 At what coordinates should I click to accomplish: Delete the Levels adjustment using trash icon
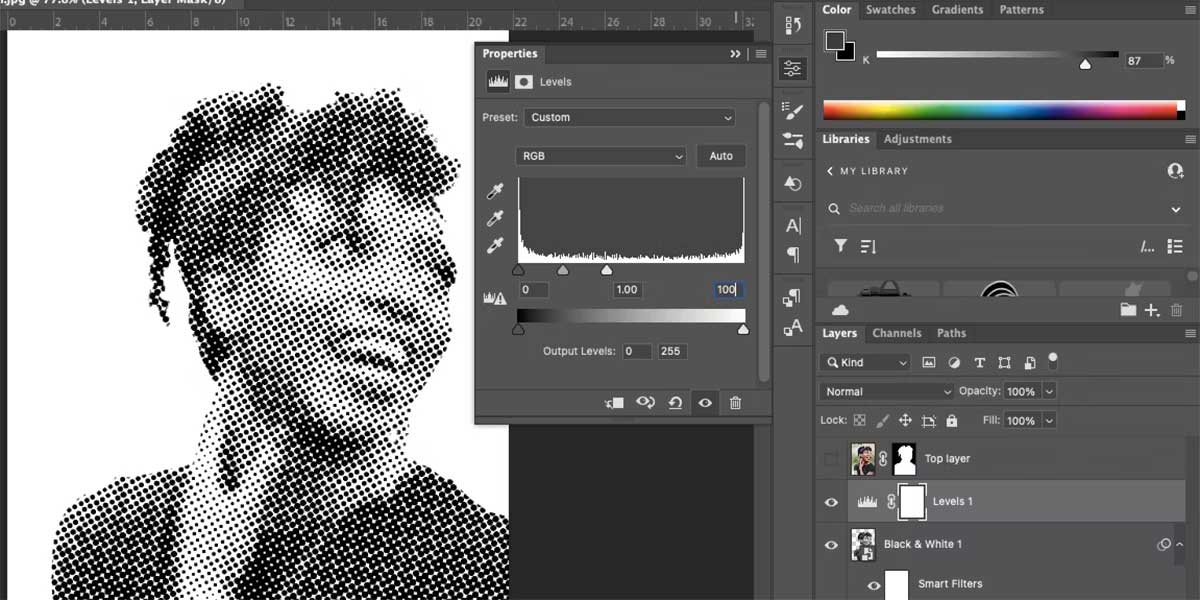[x=735, y=402]
